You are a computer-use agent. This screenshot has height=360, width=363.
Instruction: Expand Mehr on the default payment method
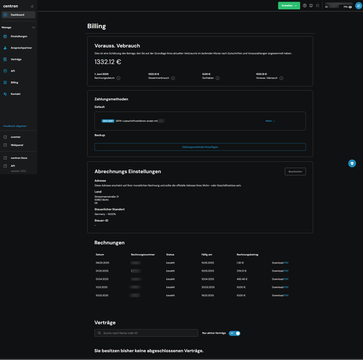[270, 121]
